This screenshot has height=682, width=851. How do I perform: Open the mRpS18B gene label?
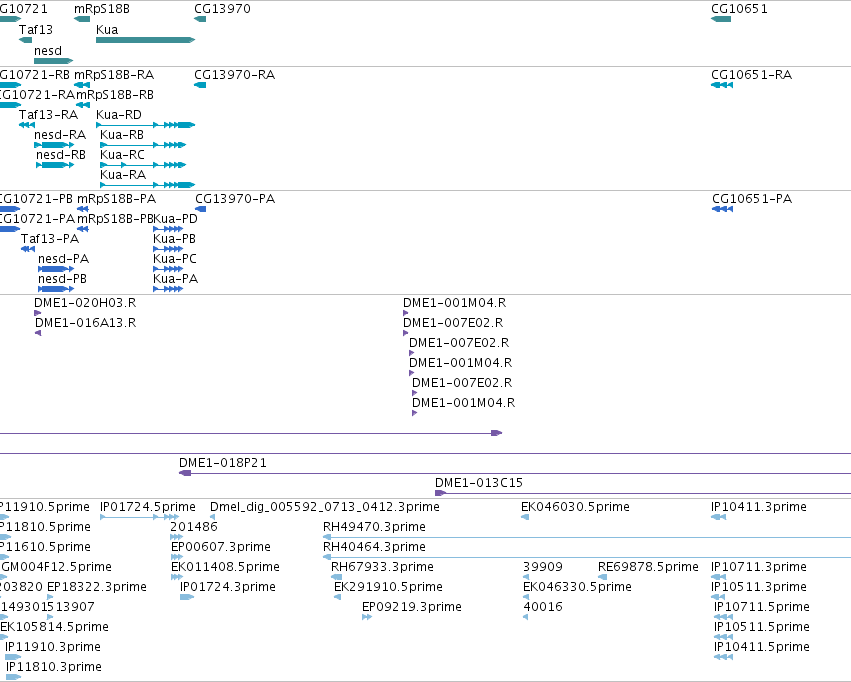pos(101,9)
